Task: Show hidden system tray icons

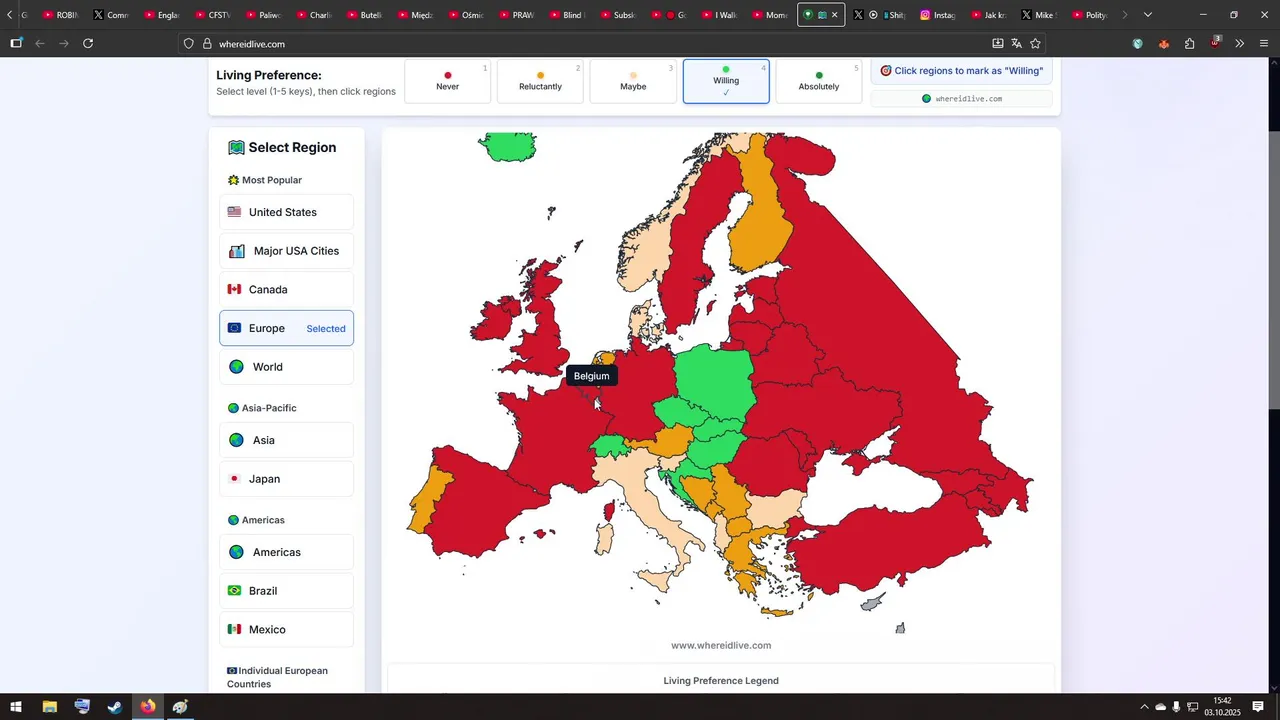Action: (1144, 707)
